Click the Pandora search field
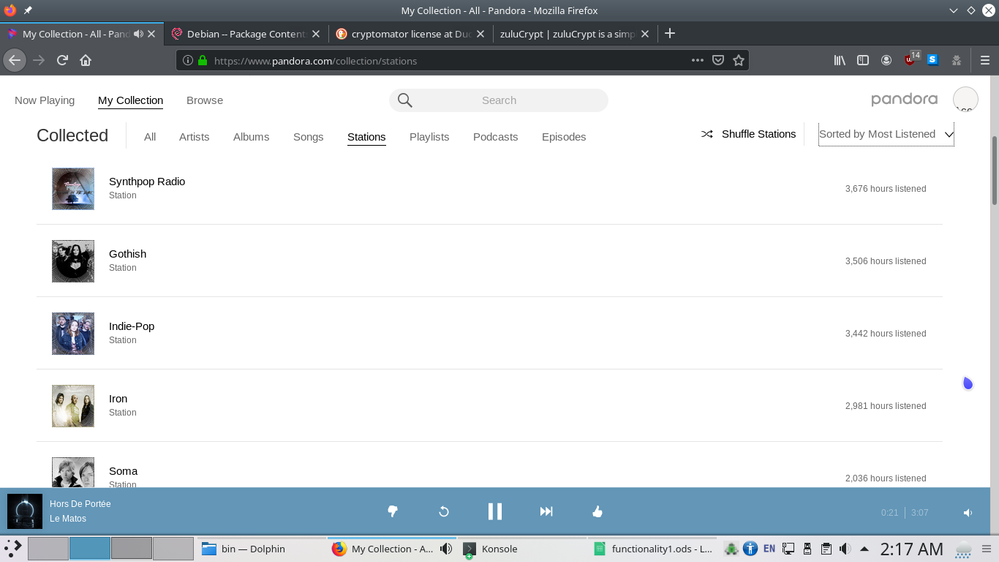999x562 pixels. click(498, 100)
